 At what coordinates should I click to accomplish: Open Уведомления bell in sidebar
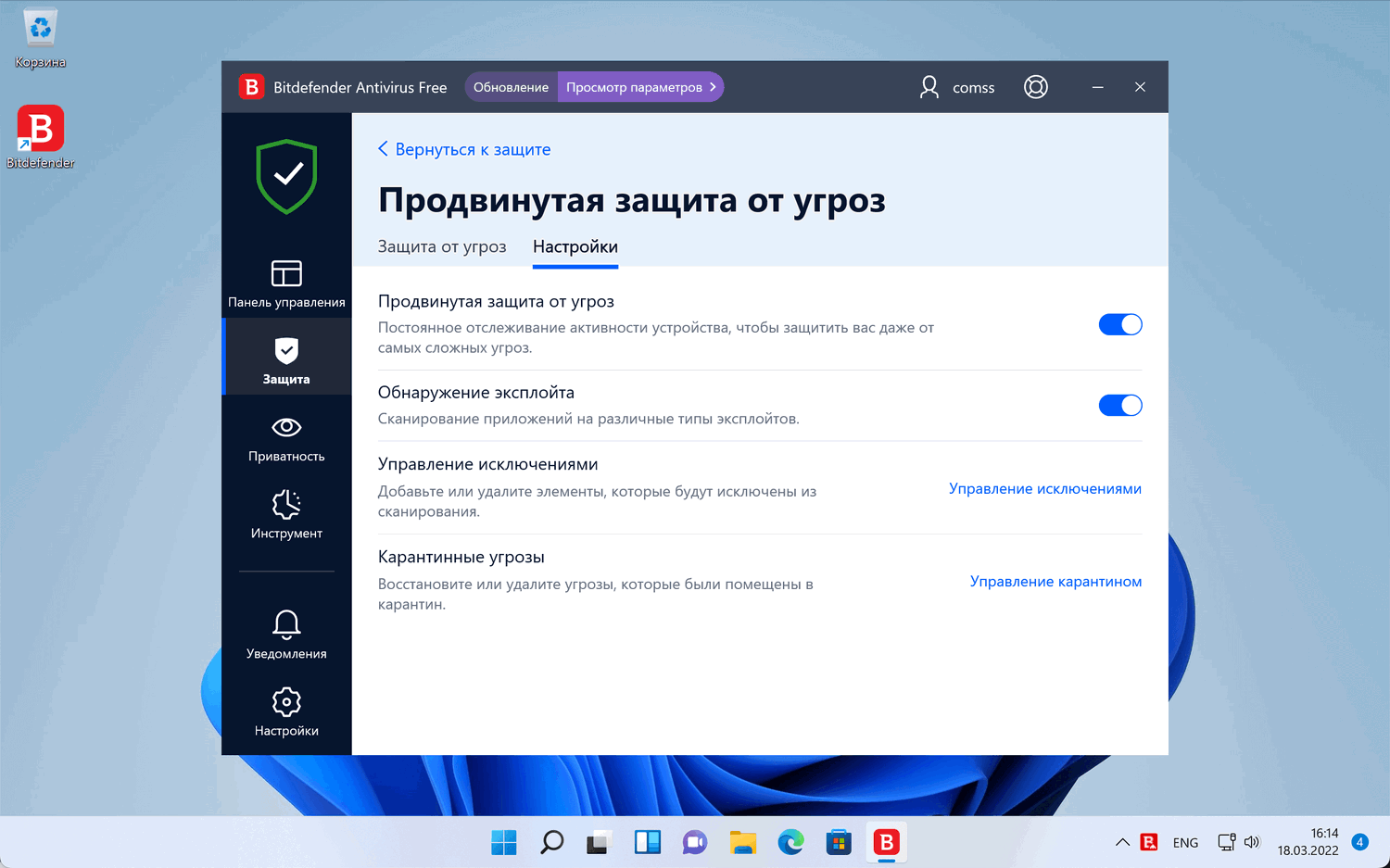coord(286,635)
